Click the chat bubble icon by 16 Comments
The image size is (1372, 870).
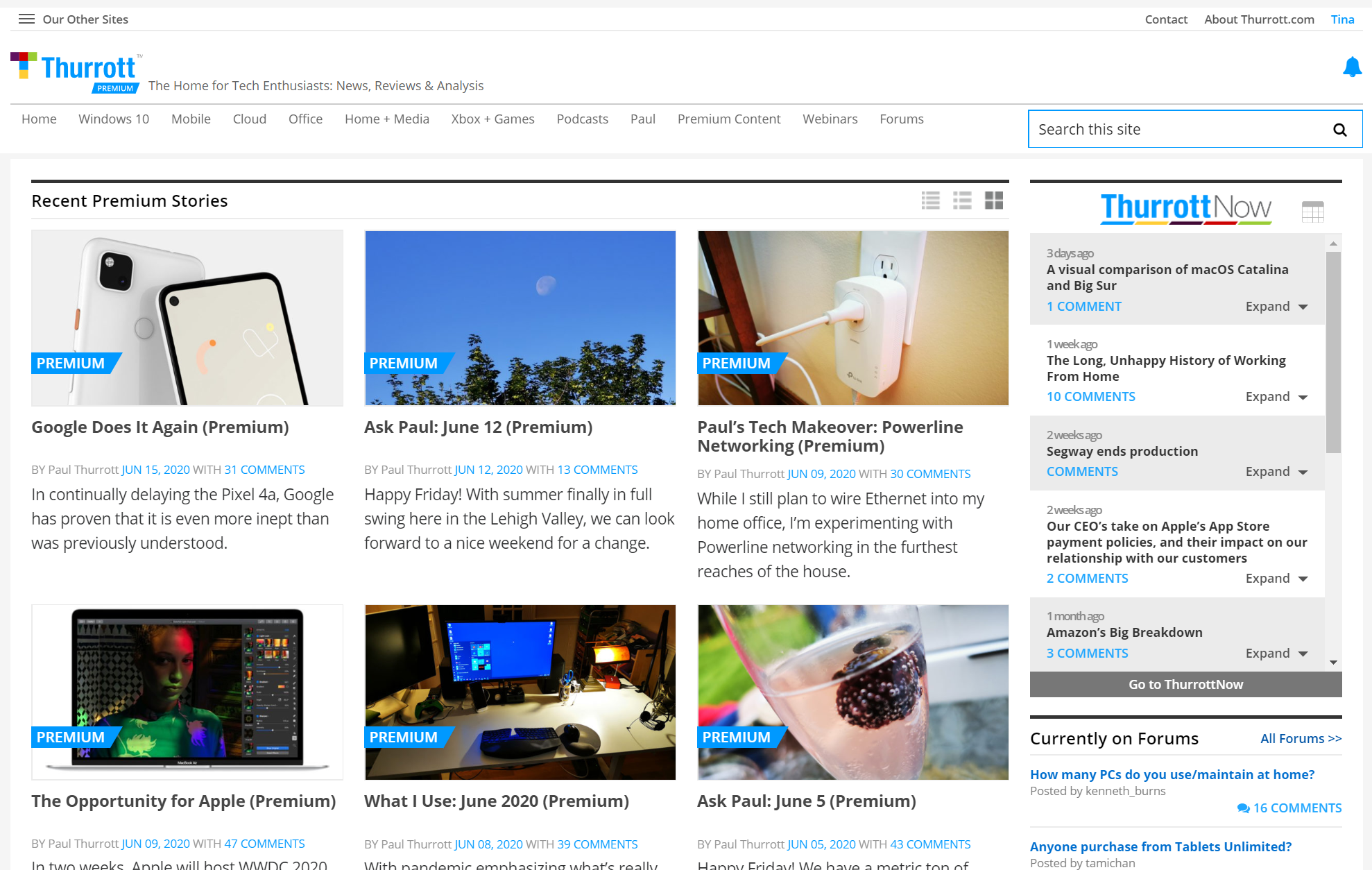tap(1243, 808)
